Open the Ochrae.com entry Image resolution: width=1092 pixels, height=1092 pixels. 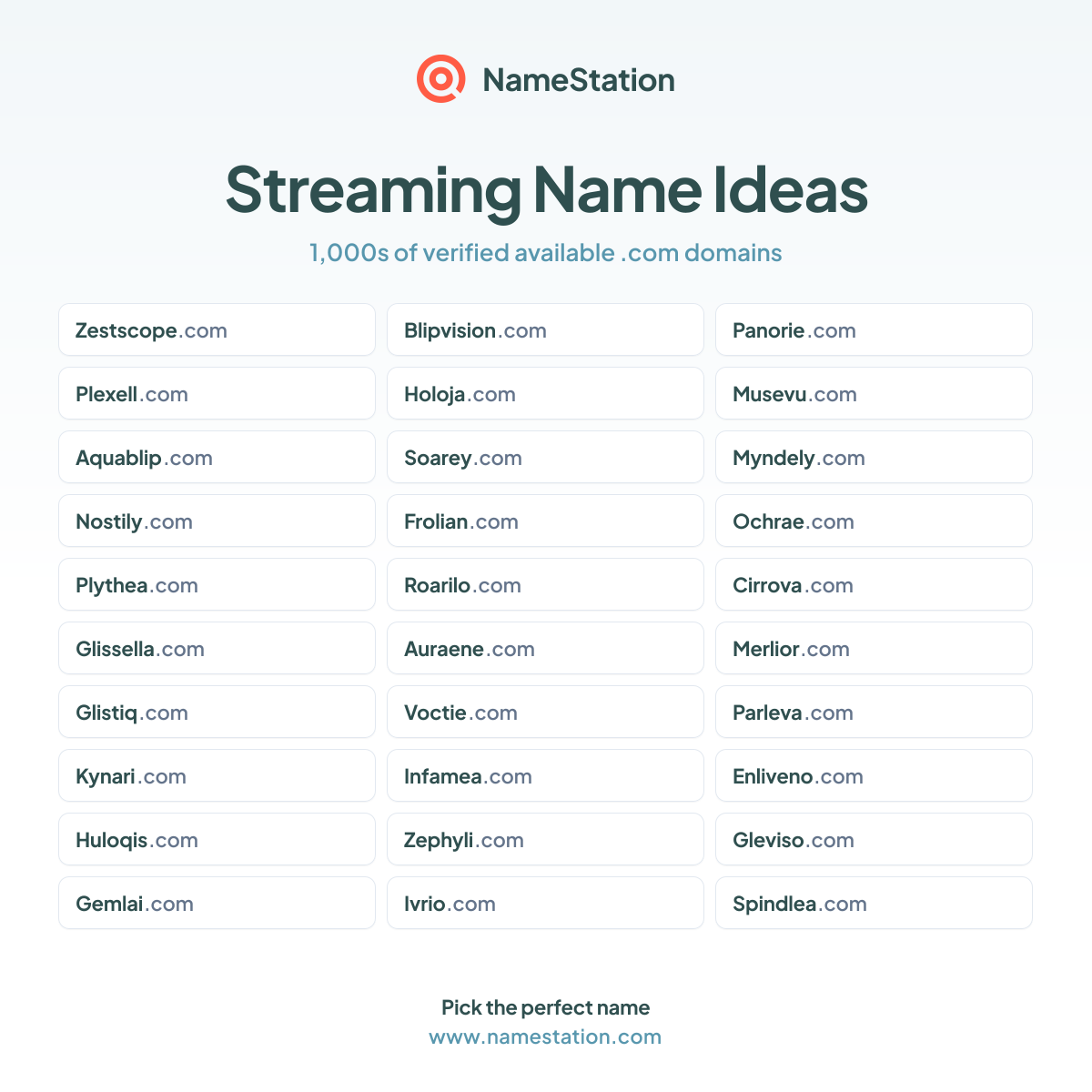click(874, 521)
